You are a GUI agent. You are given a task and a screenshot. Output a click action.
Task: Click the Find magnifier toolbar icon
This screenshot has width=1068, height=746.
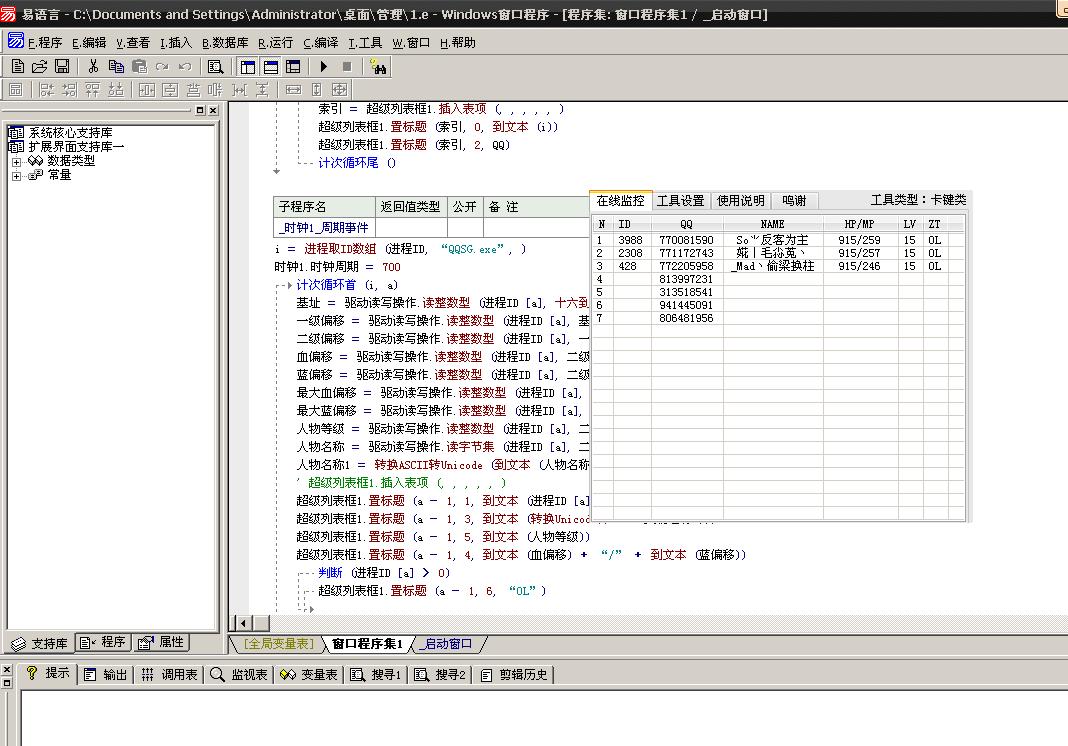[216, 66]
